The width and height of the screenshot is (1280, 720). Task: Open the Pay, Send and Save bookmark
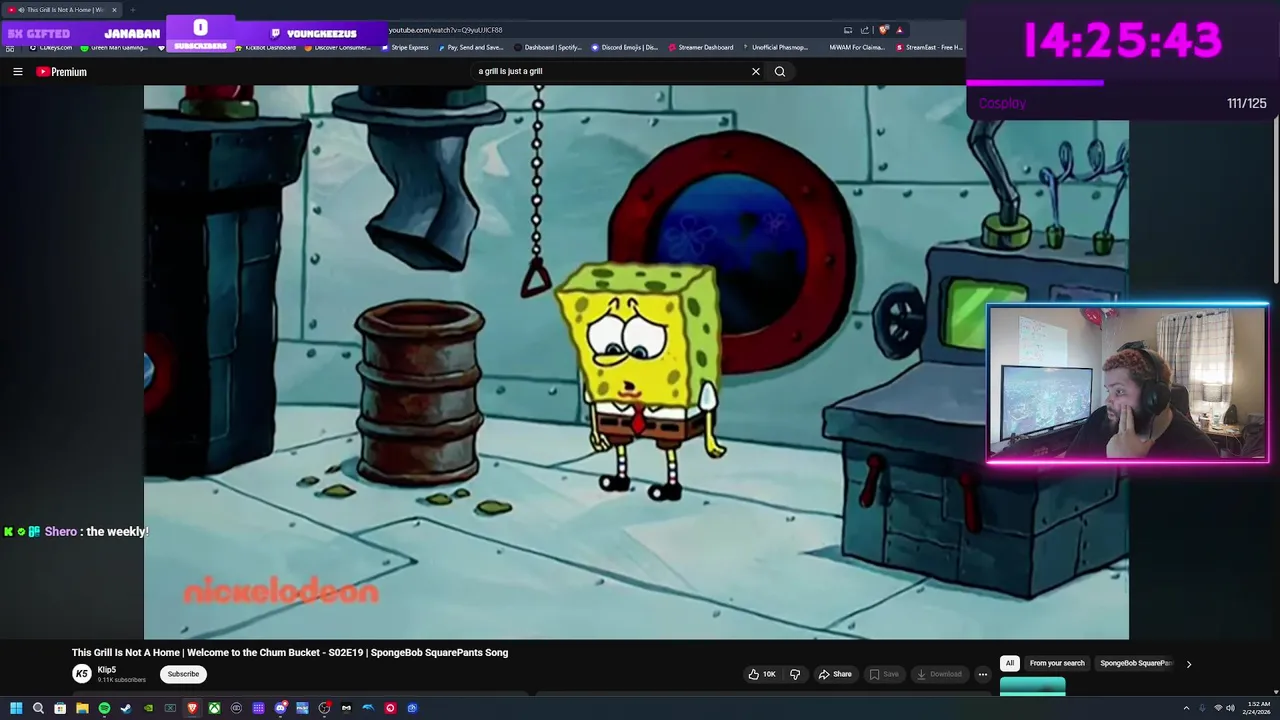pos(470,47)
